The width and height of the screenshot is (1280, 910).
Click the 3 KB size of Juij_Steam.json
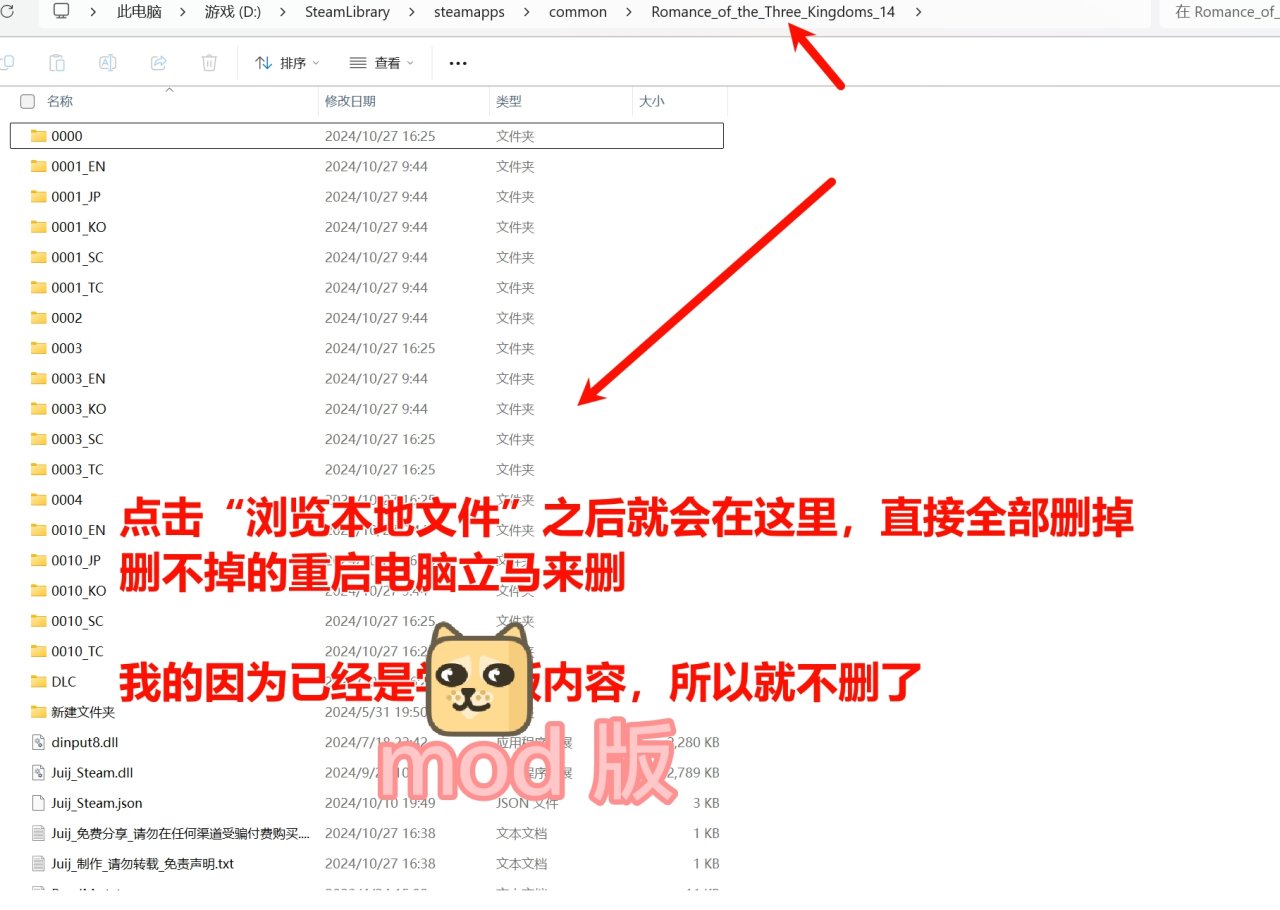point(704,802)
